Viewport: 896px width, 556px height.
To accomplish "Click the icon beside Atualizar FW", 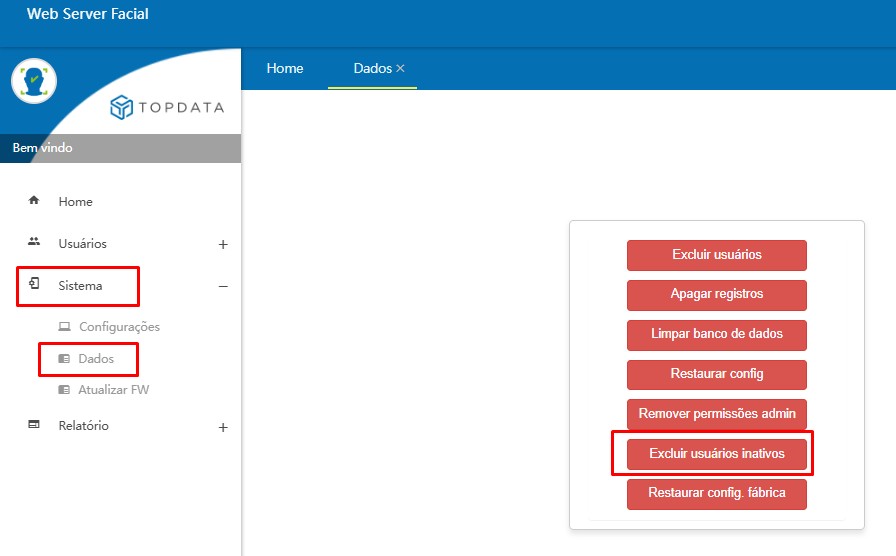I will click(64, 390).
